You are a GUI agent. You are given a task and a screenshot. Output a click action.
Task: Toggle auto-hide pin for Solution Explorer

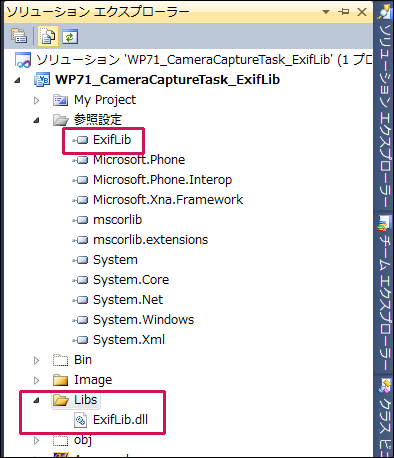click(x=343, y=12)
